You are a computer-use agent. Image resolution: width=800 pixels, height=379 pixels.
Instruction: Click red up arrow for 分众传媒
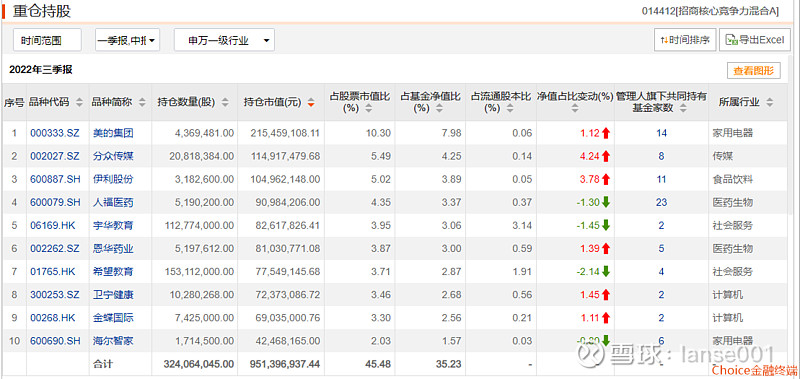[x=606, y=156]
